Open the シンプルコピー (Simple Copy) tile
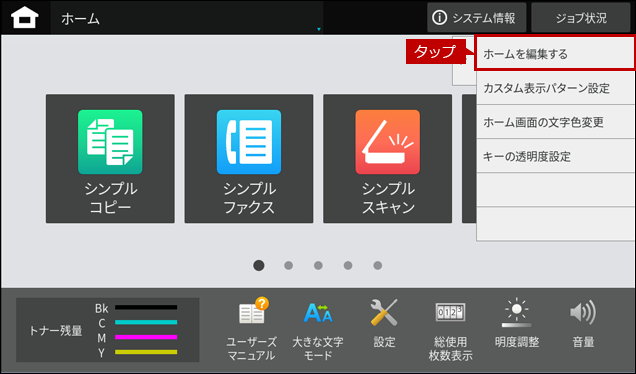This screenshot has height=374, width=636. click(110, 159)
